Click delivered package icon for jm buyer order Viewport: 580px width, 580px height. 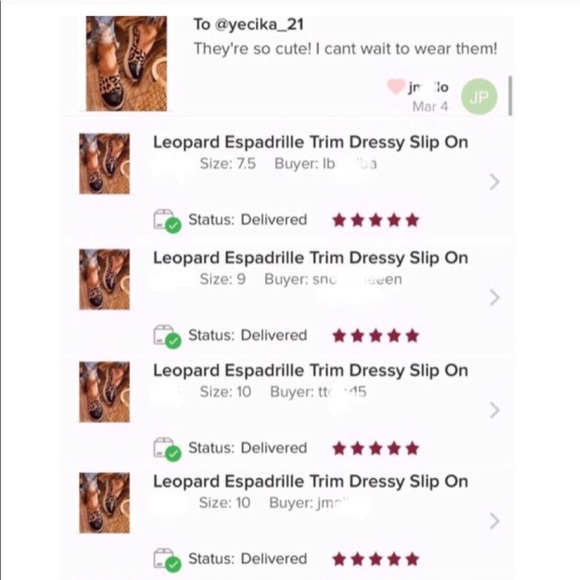coord(167,560)
